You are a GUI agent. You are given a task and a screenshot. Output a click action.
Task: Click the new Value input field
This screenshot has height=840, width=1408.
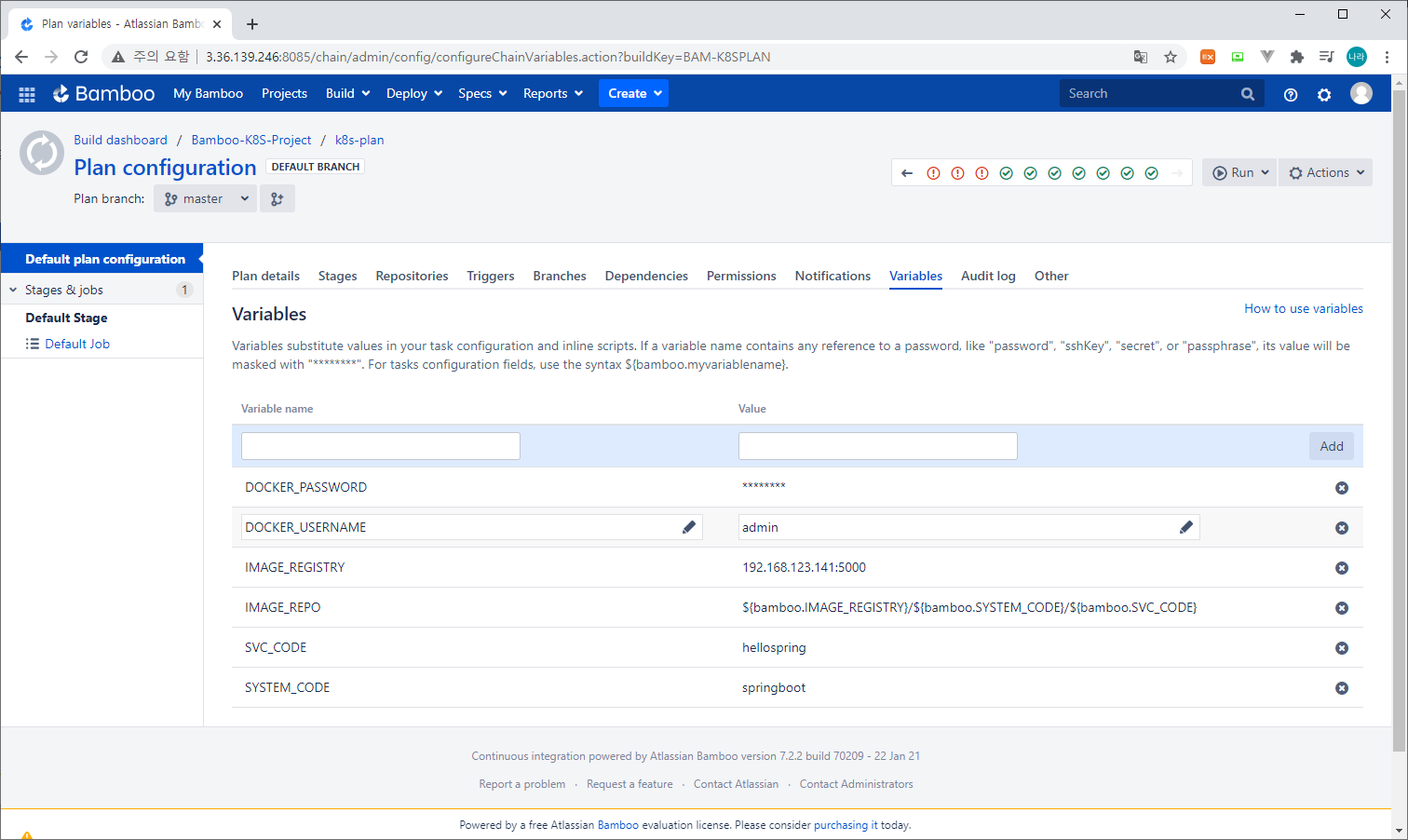coord(878,446)
